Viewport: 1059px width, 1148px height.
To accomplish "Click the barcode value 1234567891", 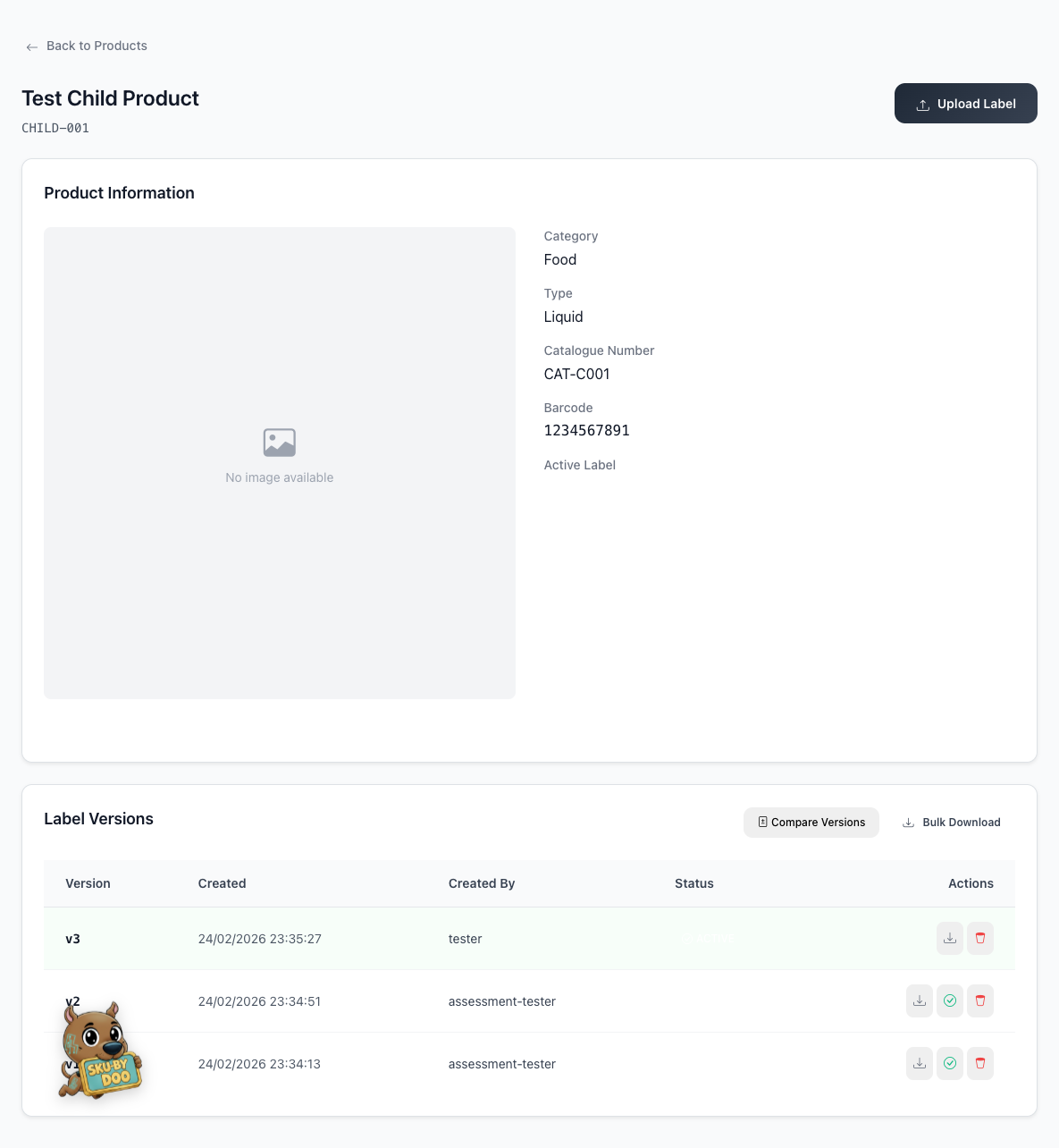I will (587, 431).
